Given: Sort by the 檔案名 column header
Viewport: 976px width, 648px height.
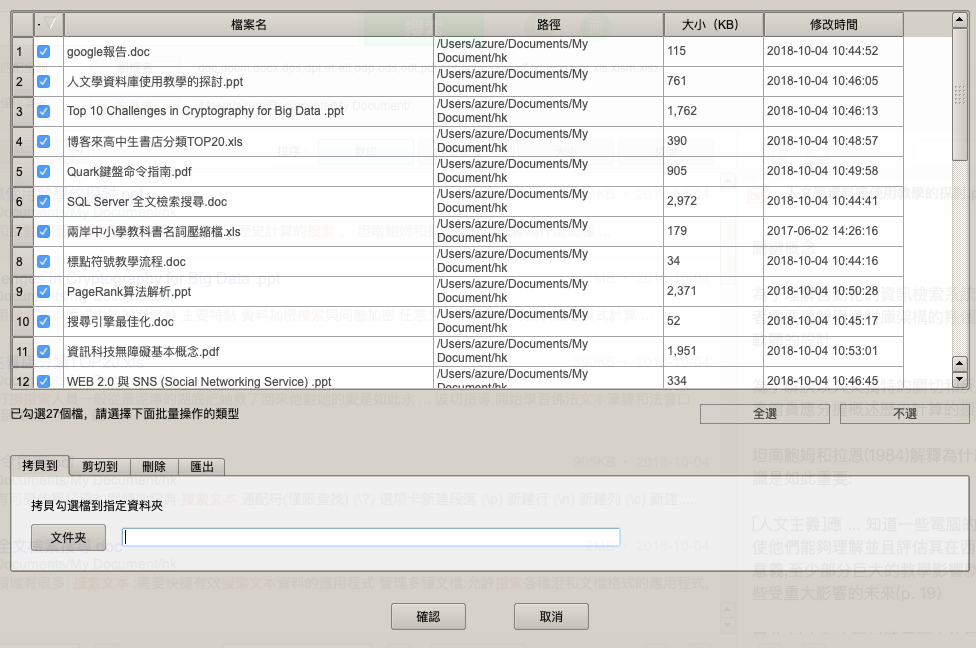Looking at the screenshot, I should (x=248, y=24).
